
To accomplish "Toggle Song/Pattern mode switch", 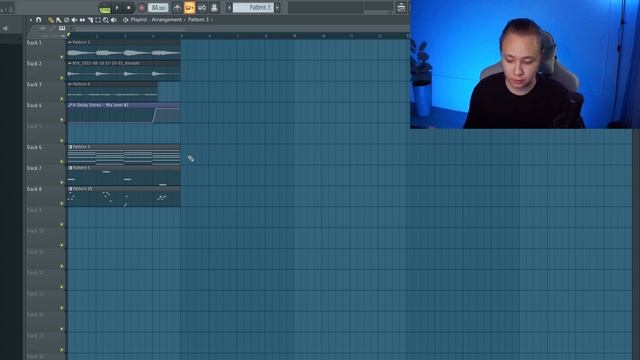I will coord(105,9).
